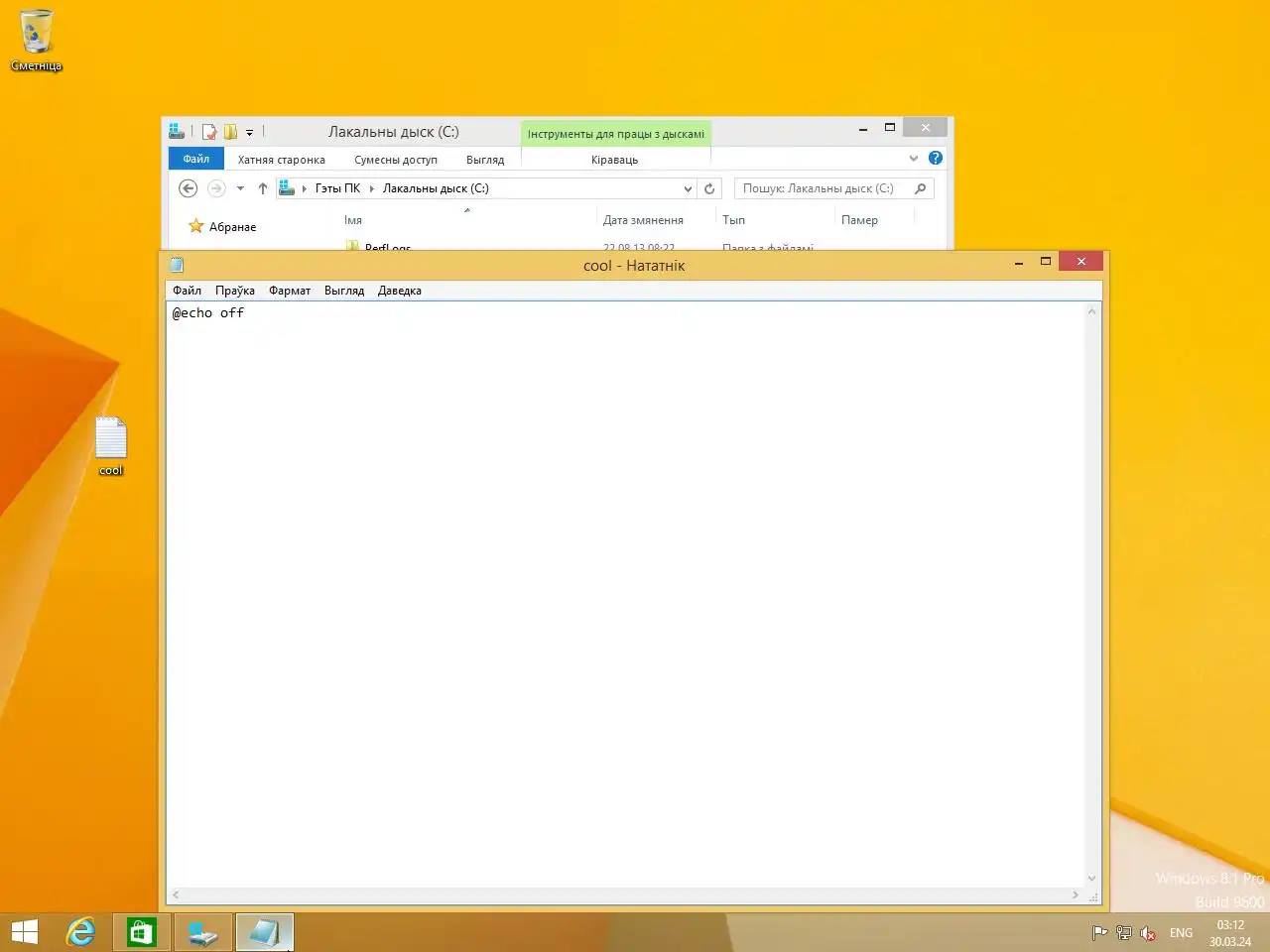This screenshot has height=952, width=1270.
Task: Expand Explorer ribbon chevron
Action: (914, 158)
